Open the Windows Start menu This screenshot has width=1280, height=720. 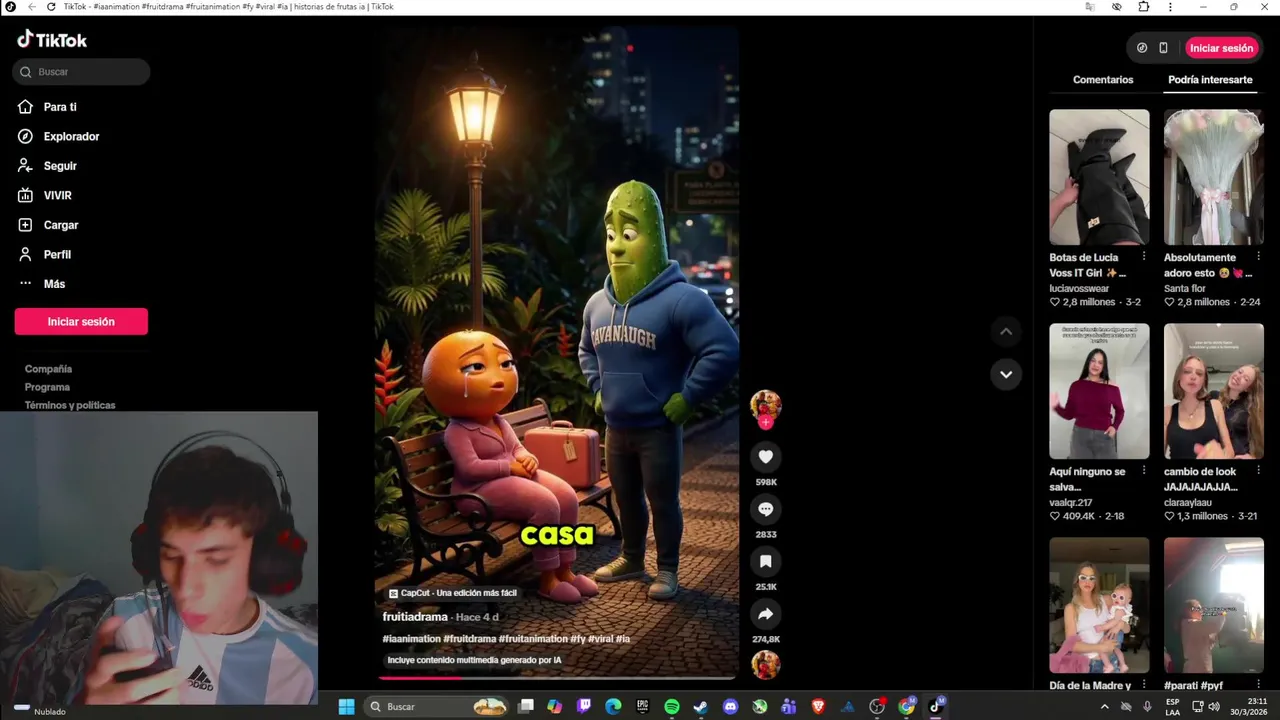pyautogui.click(x=346, y=706)
